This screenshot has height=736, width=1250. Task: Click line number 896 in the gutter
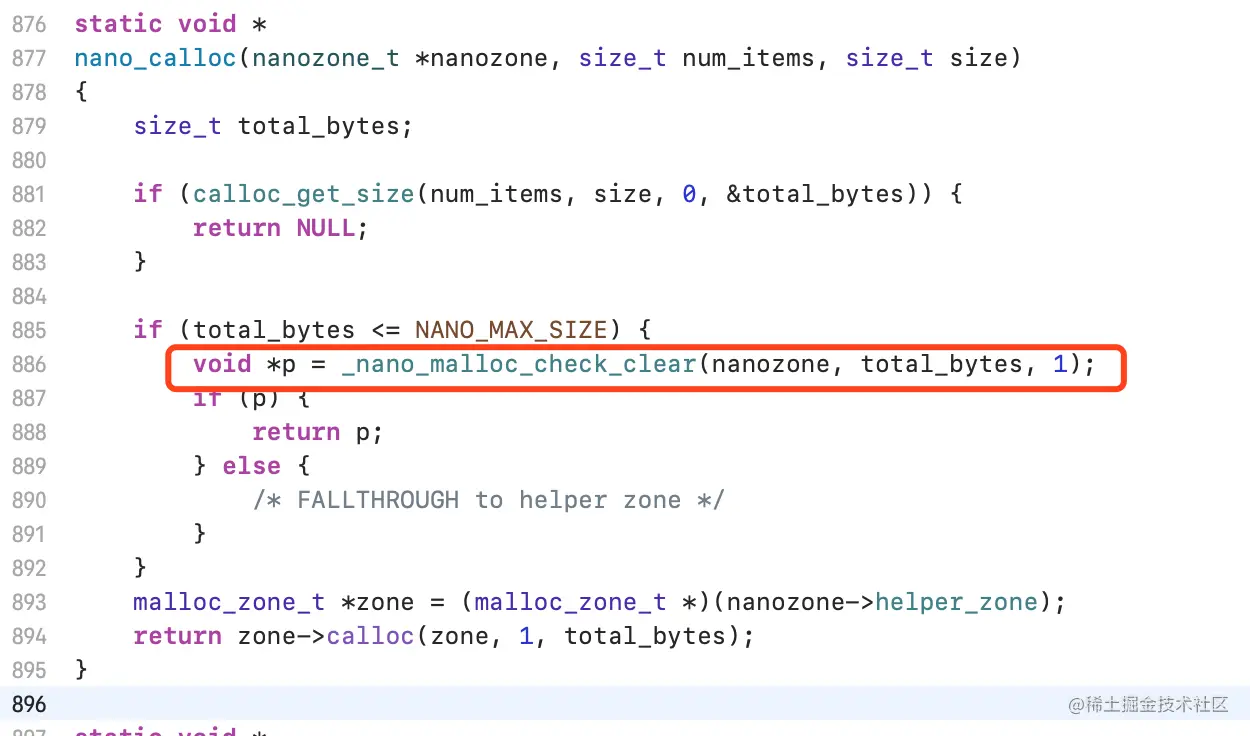[29, 704]
